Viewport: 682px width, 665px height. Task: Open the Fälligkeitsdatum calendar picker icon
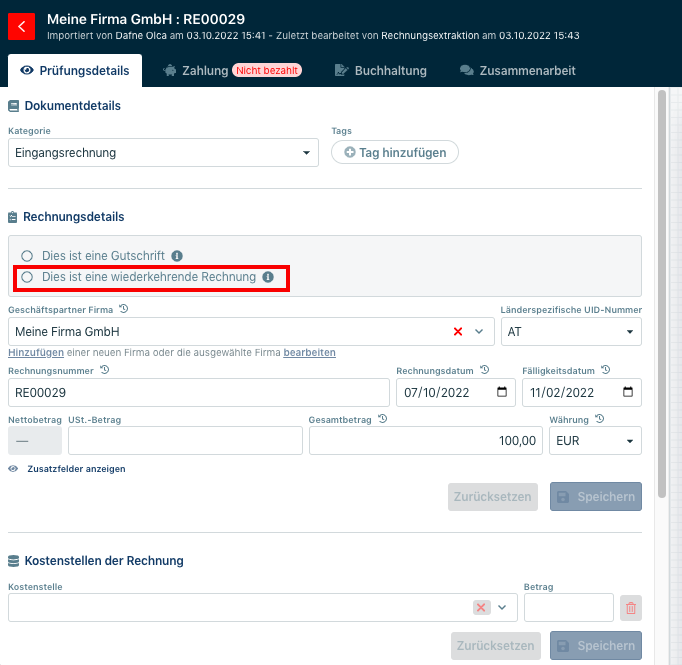628,392
